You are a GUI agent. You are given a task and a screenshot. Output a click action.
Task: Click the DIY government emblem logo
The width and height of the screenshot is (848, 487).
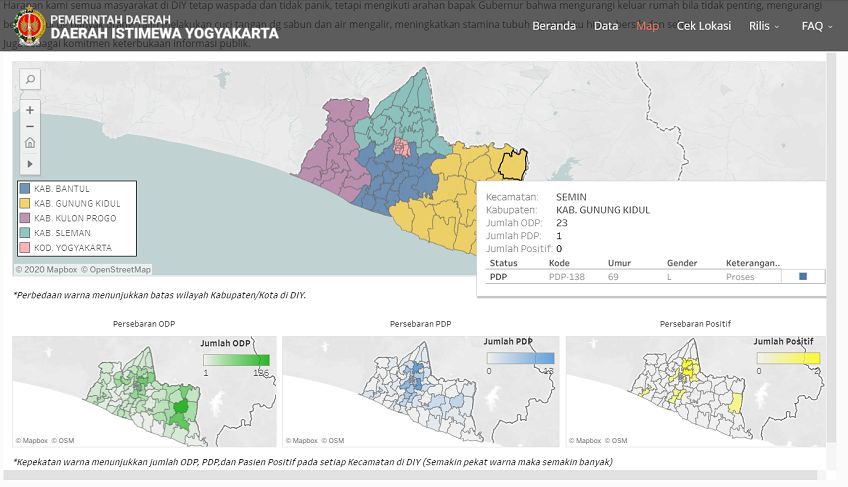pos(30,26)
